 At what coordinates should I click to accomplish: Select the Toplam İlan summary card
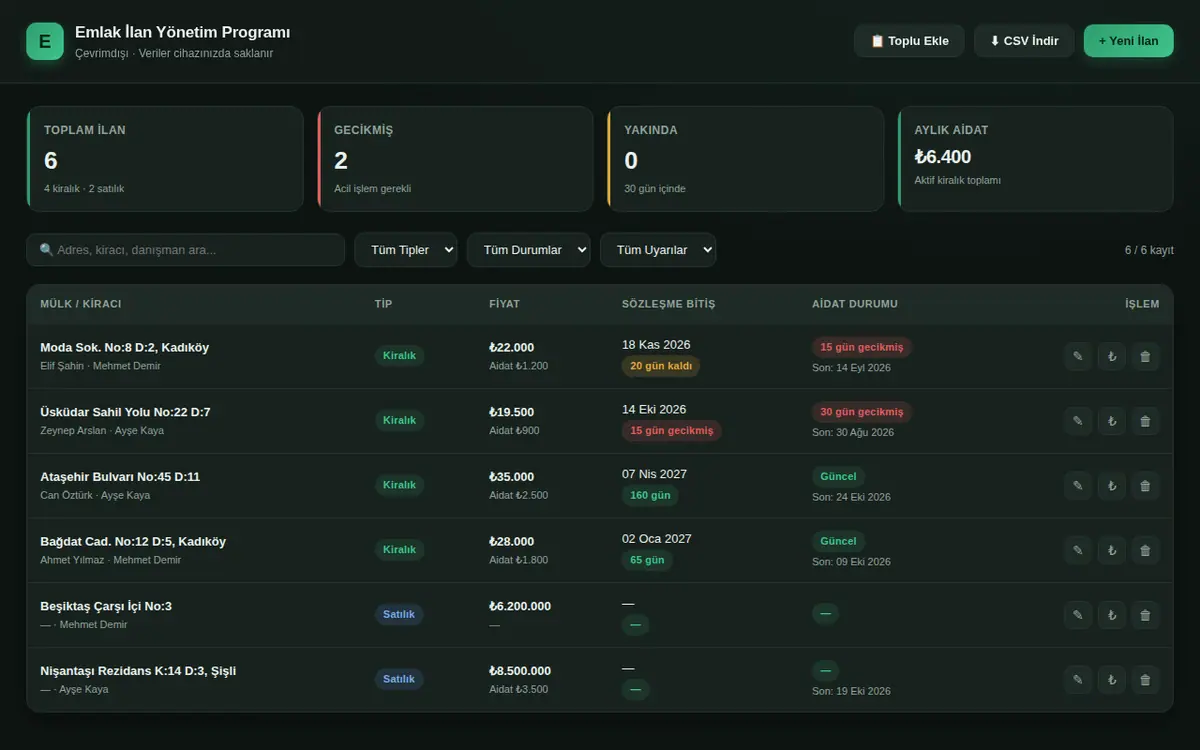click(x=165, y=159)
